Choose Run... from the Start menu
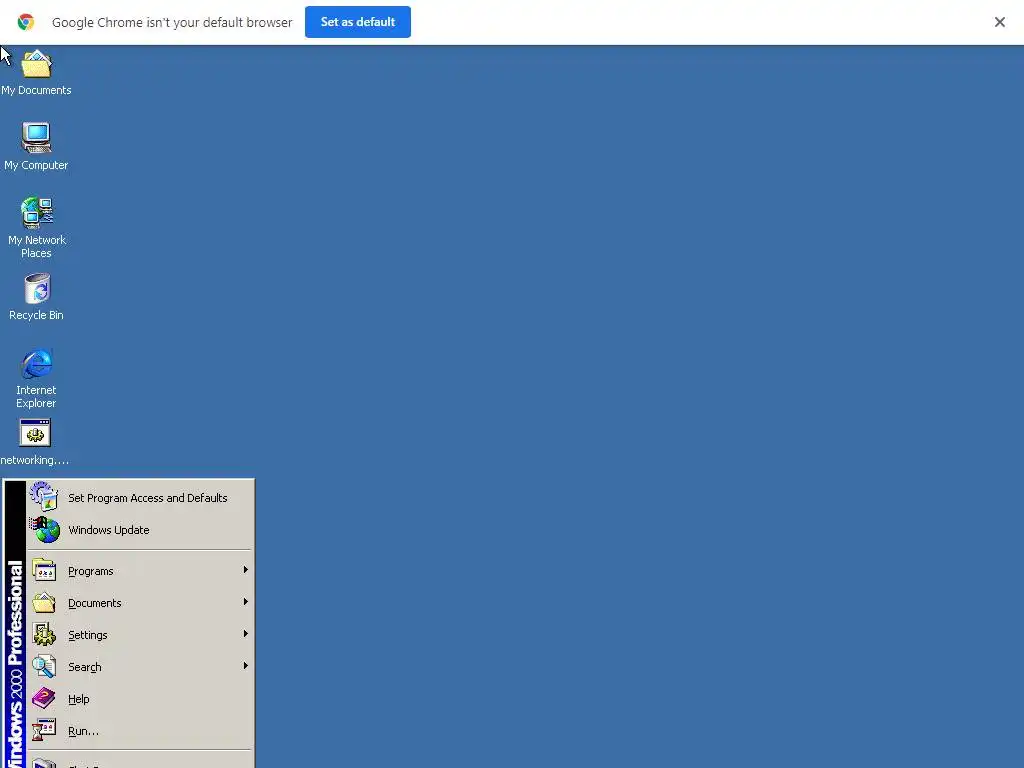The height and width of the screenshot is (768, 1024). 140,730
